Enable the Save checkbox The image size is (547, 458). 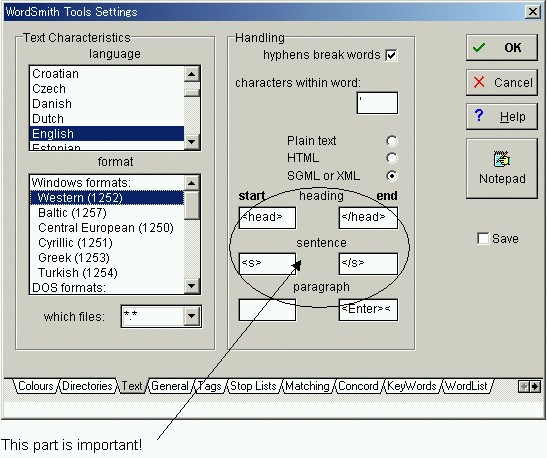483,239
